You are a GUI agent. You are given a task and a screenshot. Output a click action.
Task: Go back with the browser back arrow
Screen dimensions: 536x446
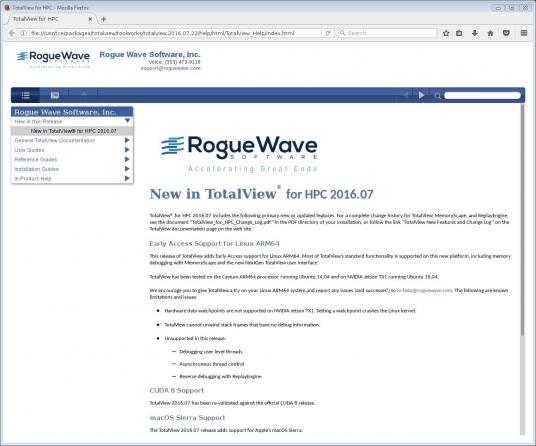(12, 33)
